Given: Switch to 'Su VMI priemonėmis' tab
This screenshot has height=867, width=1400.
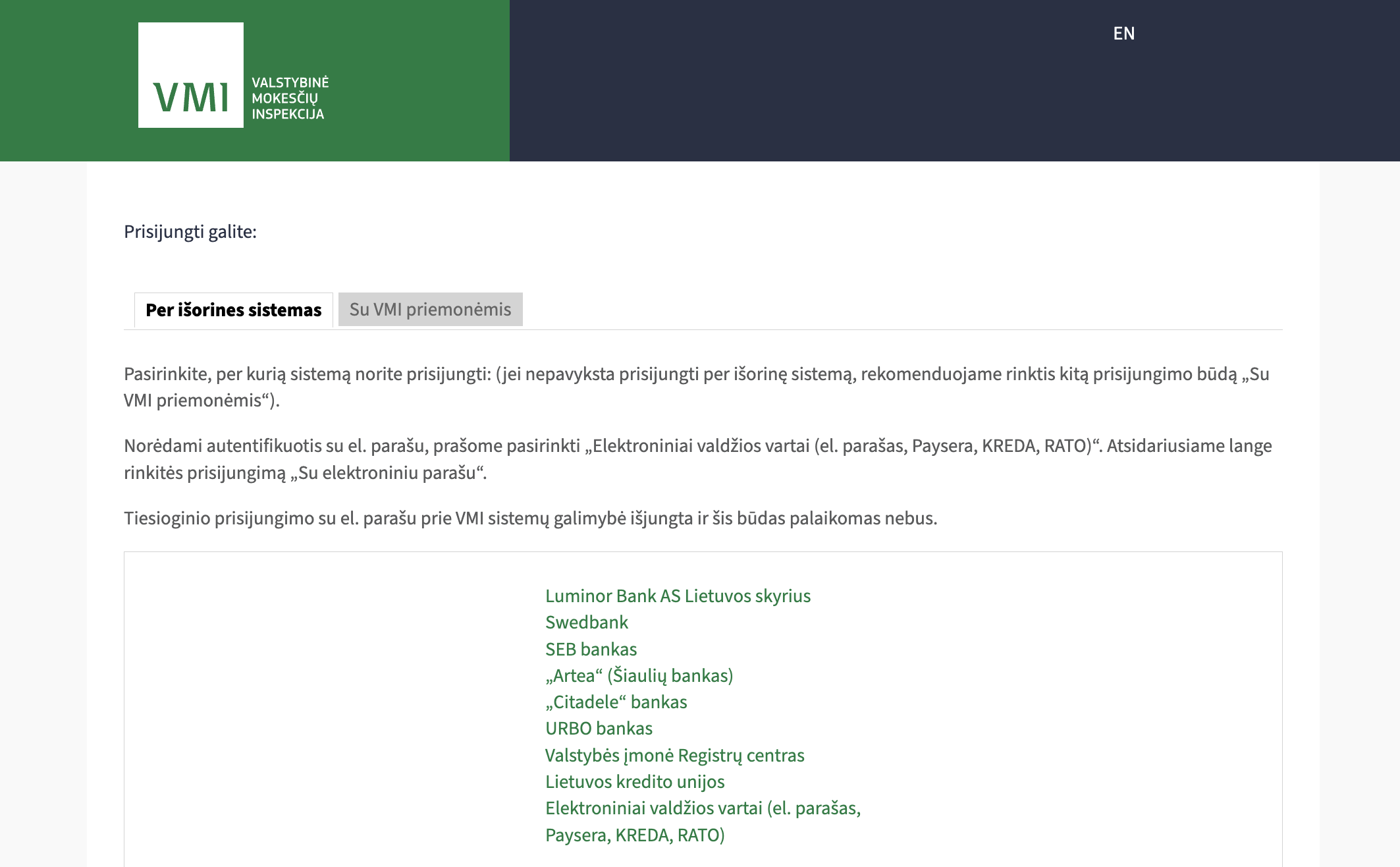Looking at the screenshot, I should coord(430,310).
